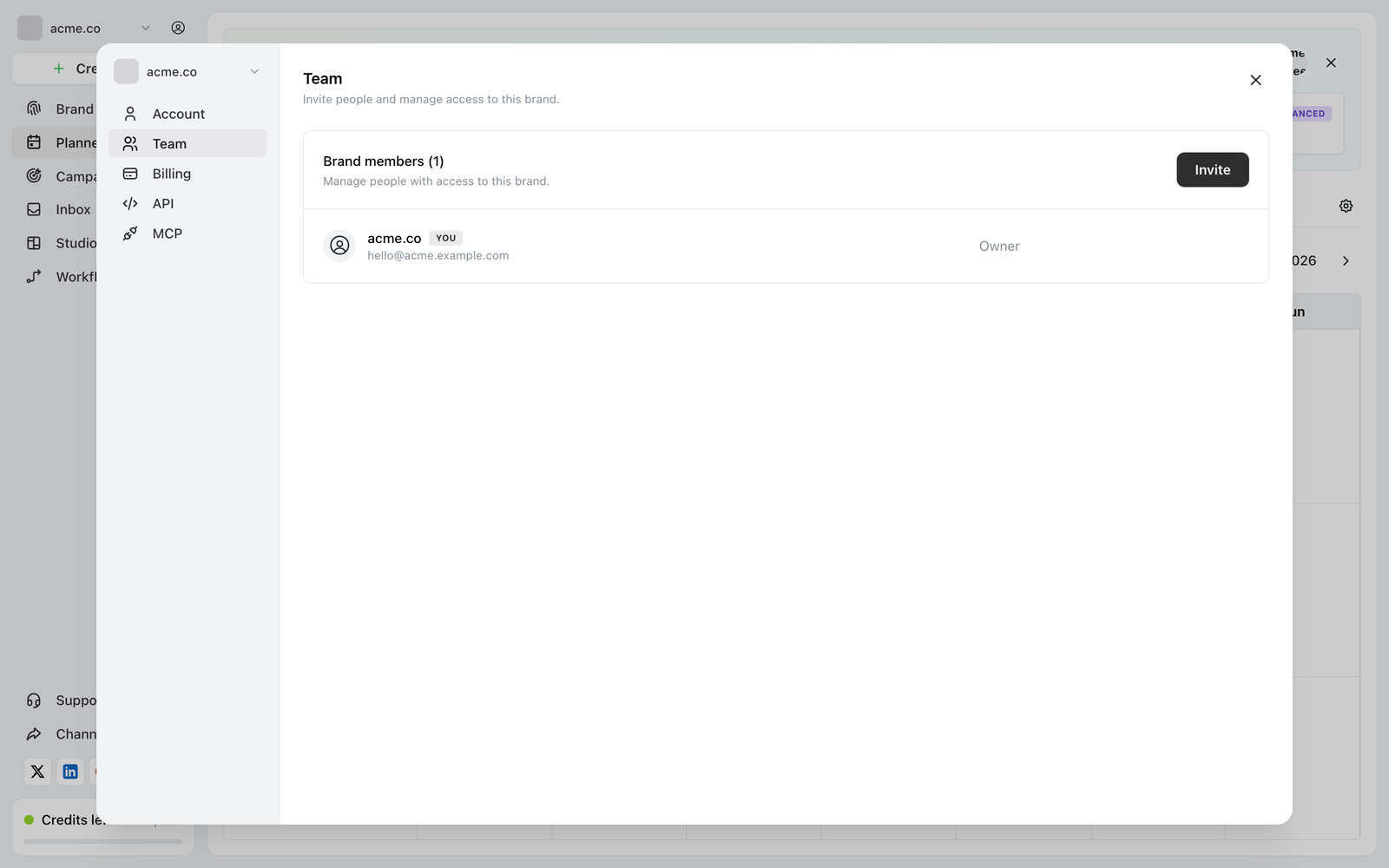Click the API code brackets icon

(130, 203)
